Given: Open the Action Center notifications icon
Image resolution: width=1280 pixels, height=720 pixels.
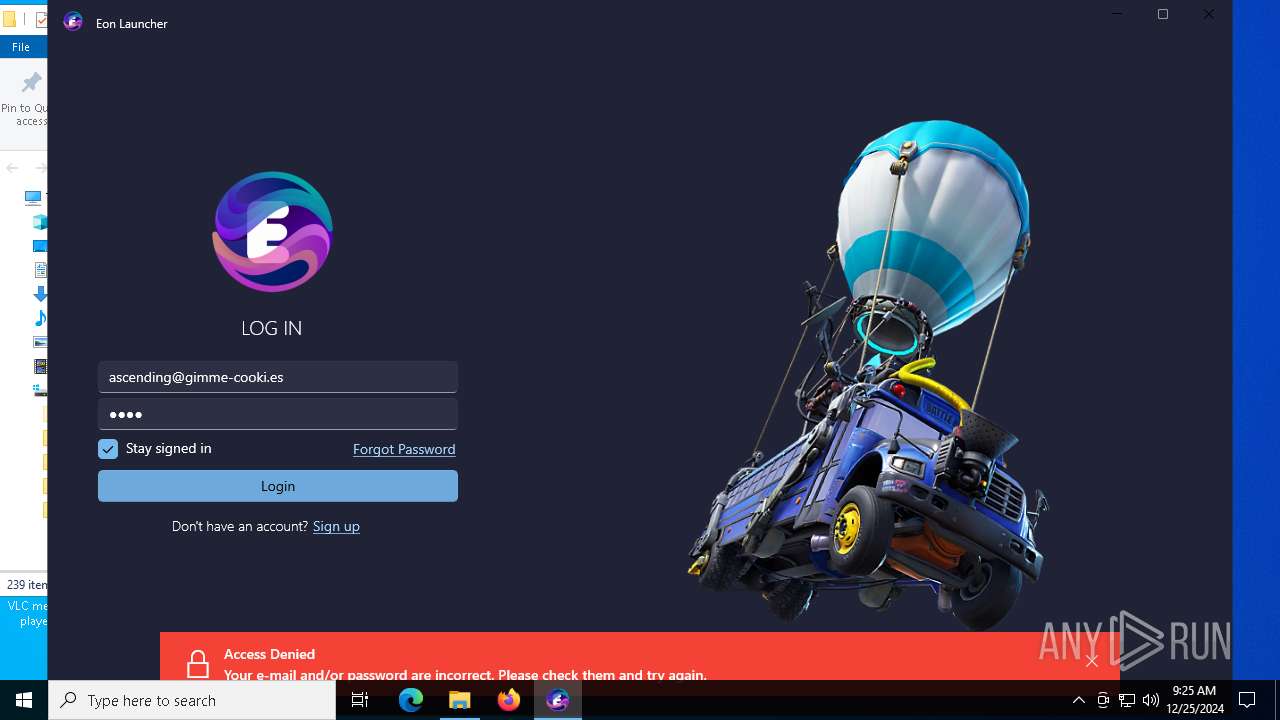Looking at the screenshot, I should (1247, 700).
